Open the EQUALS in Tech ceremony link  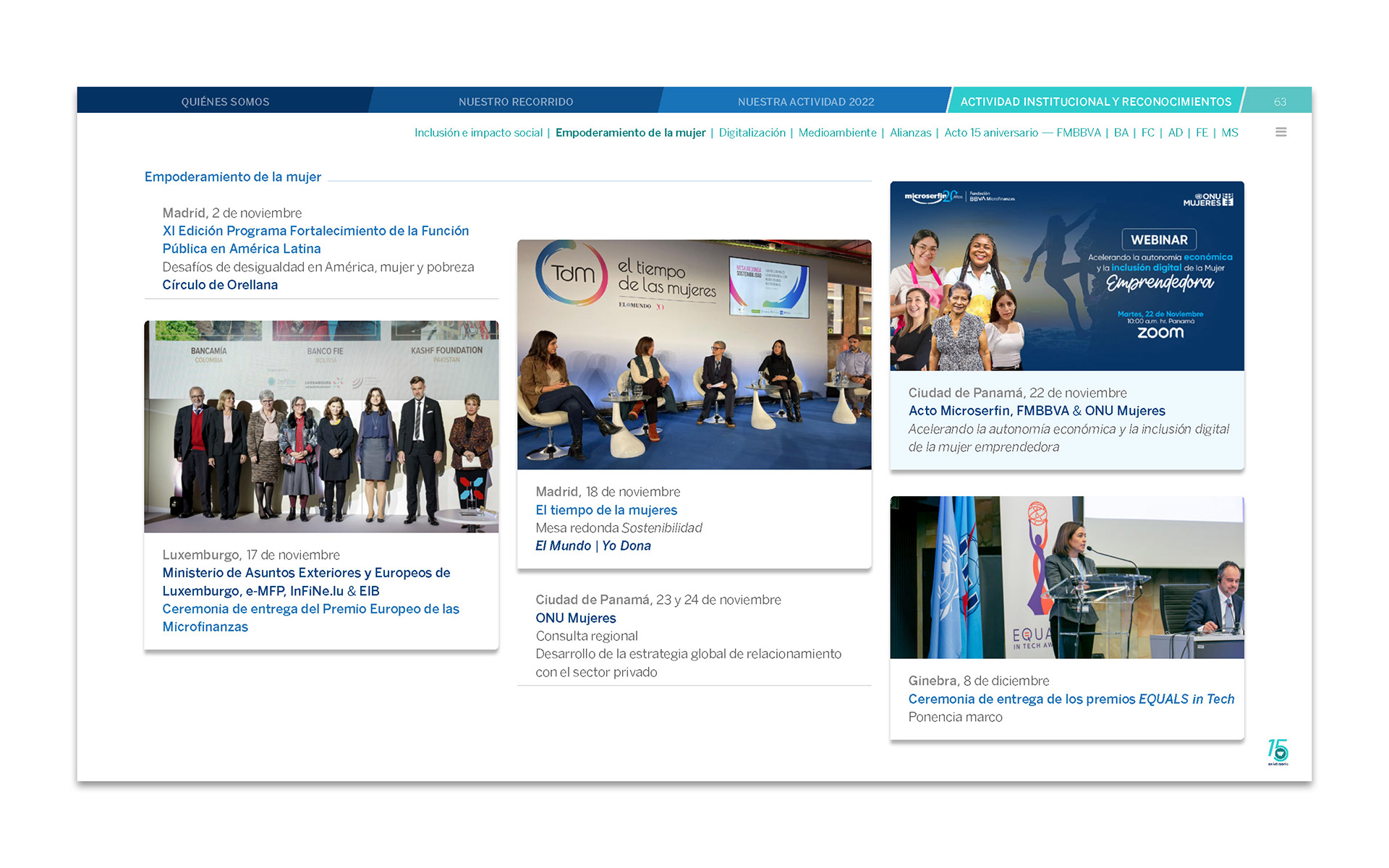(1071, 699)
